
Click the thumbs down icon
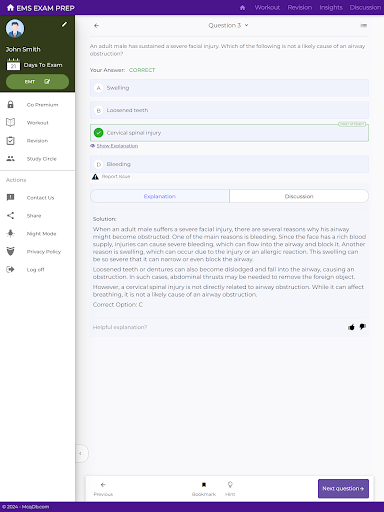point(363,327)
